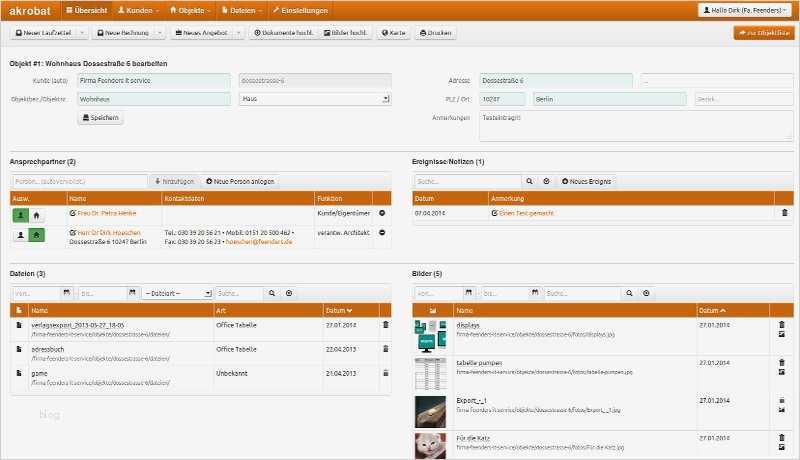
Task: Open the displays image thumbnail
Action: [430, 337]
